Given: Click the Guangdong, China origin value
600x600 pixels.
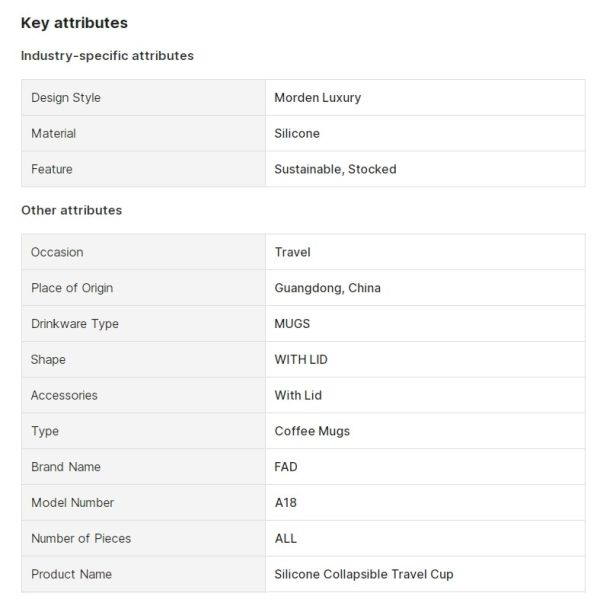Looking at the screenshot, I should coord(327,288).
